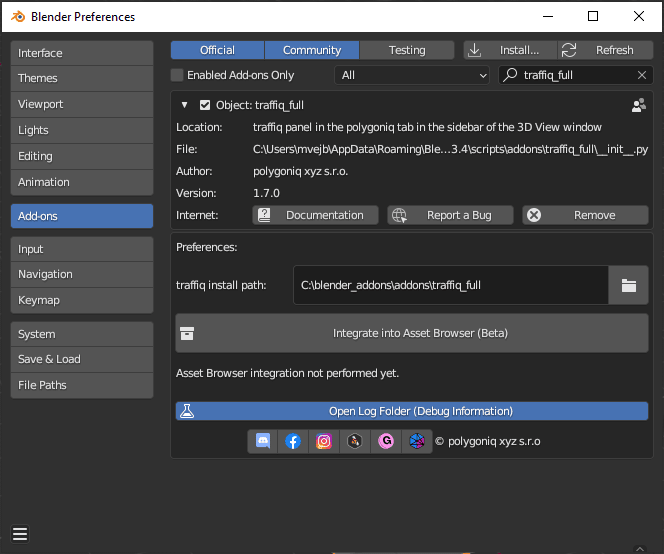Open the Keymap preferences section

tap(81, 300)
